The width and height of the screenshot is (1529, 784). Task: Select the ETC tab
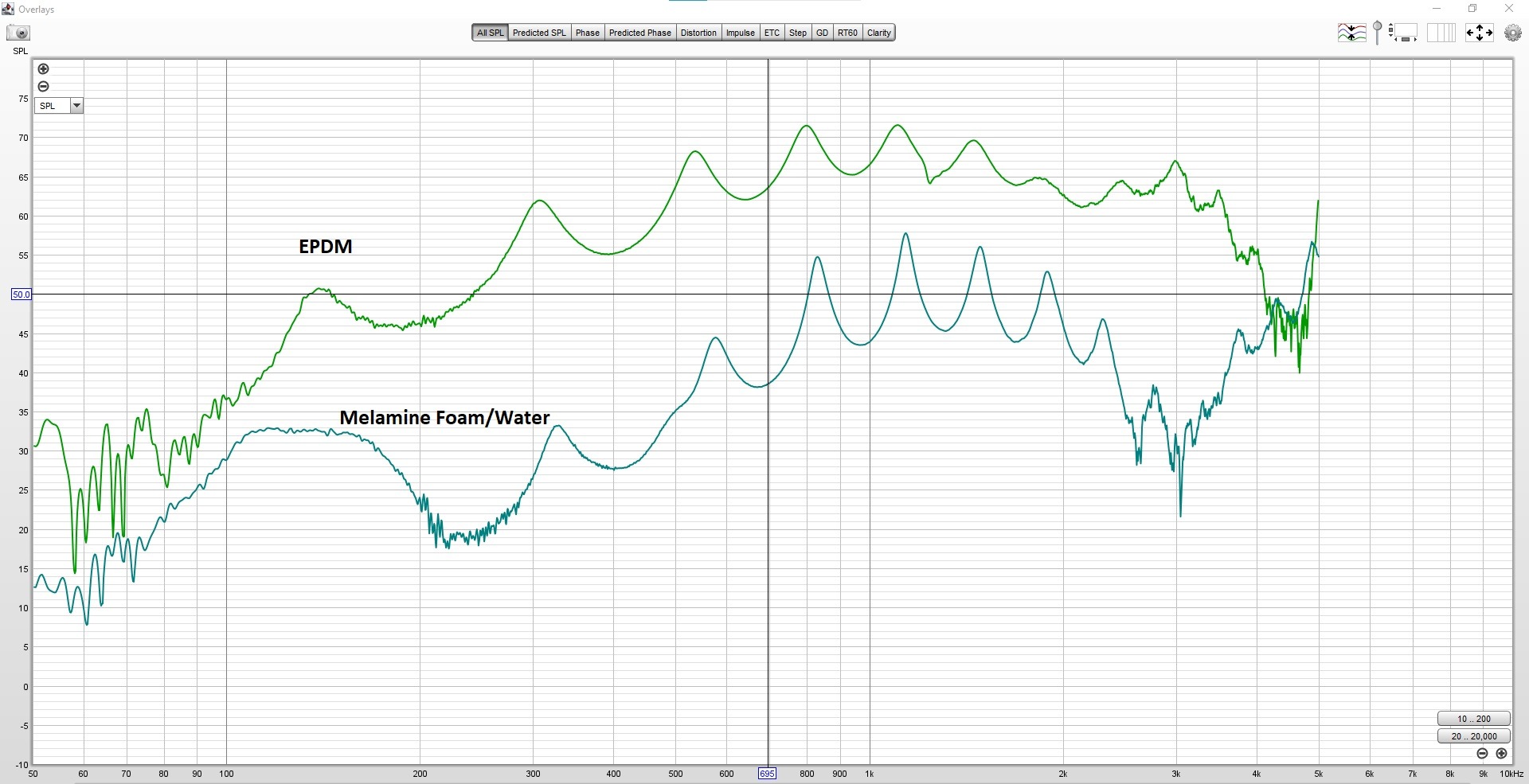point(772,33)
